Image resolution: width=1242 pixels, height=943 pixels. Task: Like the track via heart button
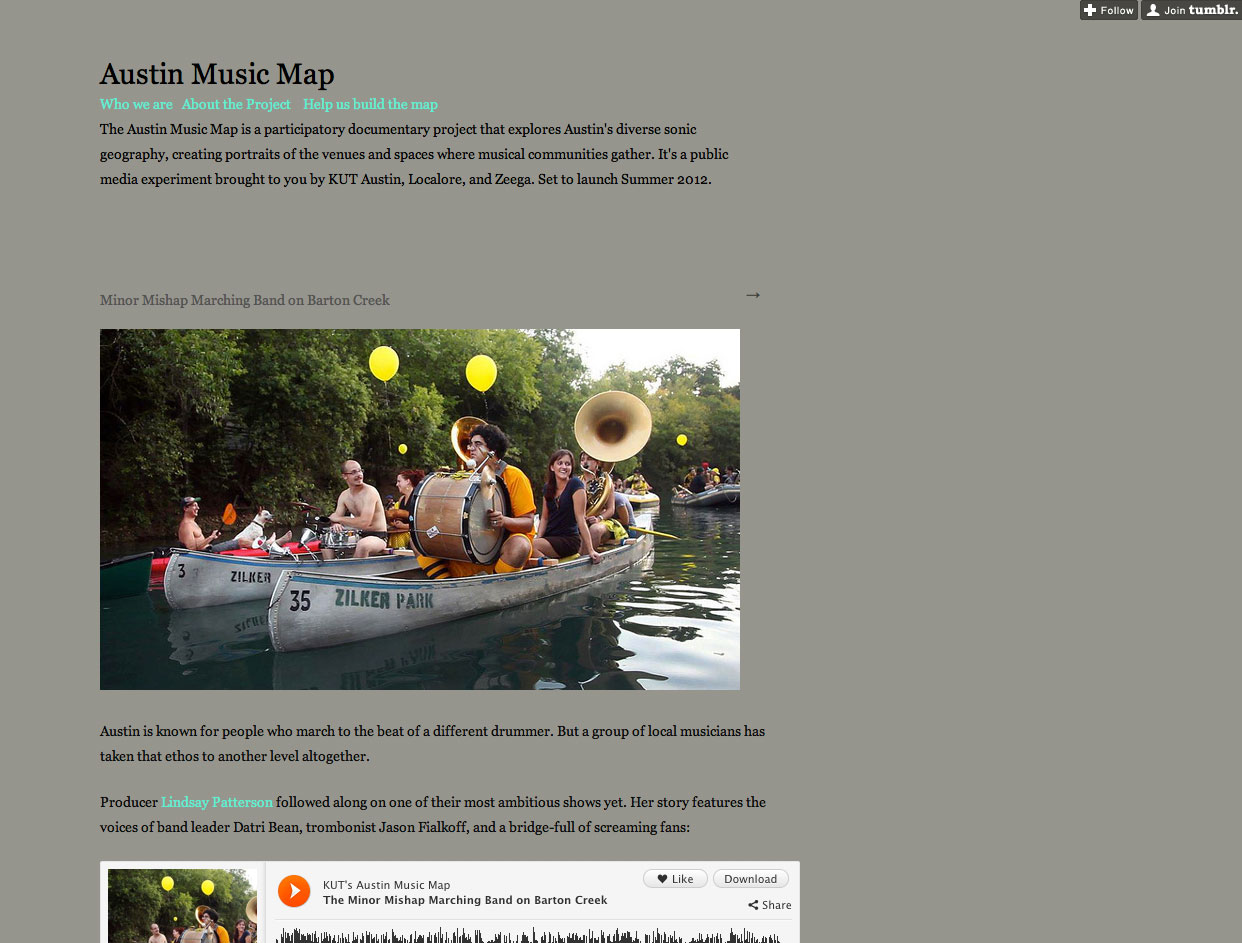coord(675,879)
